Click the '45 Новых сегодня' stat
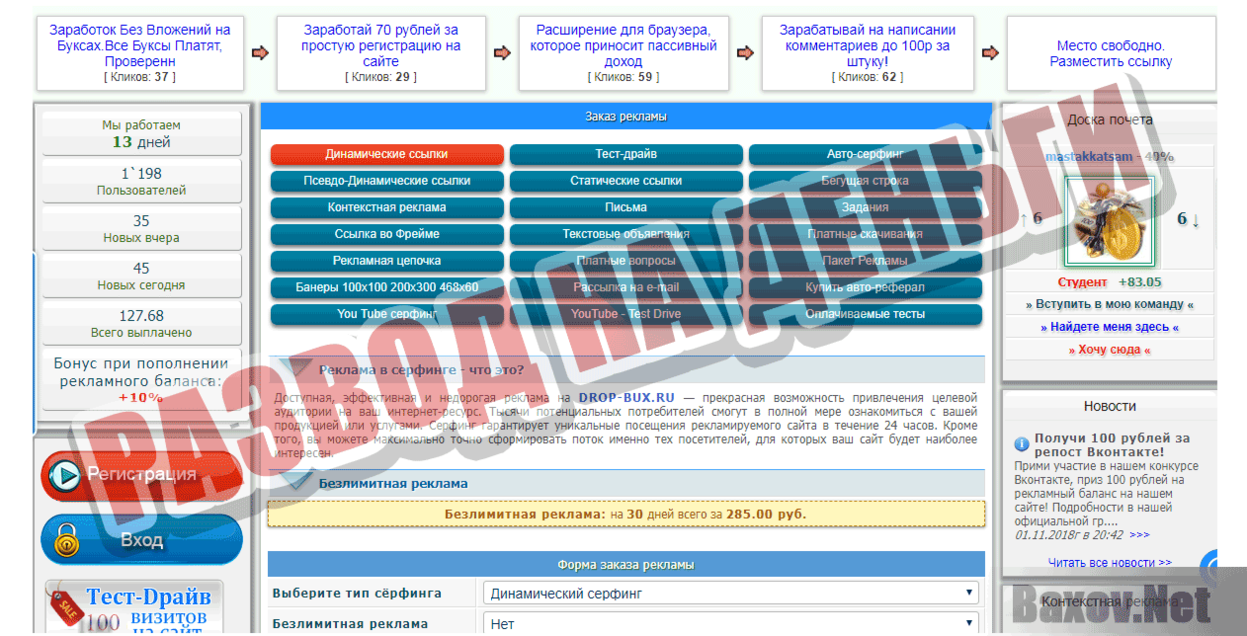Screen dimensions: 1247x636 coord(141,276)
